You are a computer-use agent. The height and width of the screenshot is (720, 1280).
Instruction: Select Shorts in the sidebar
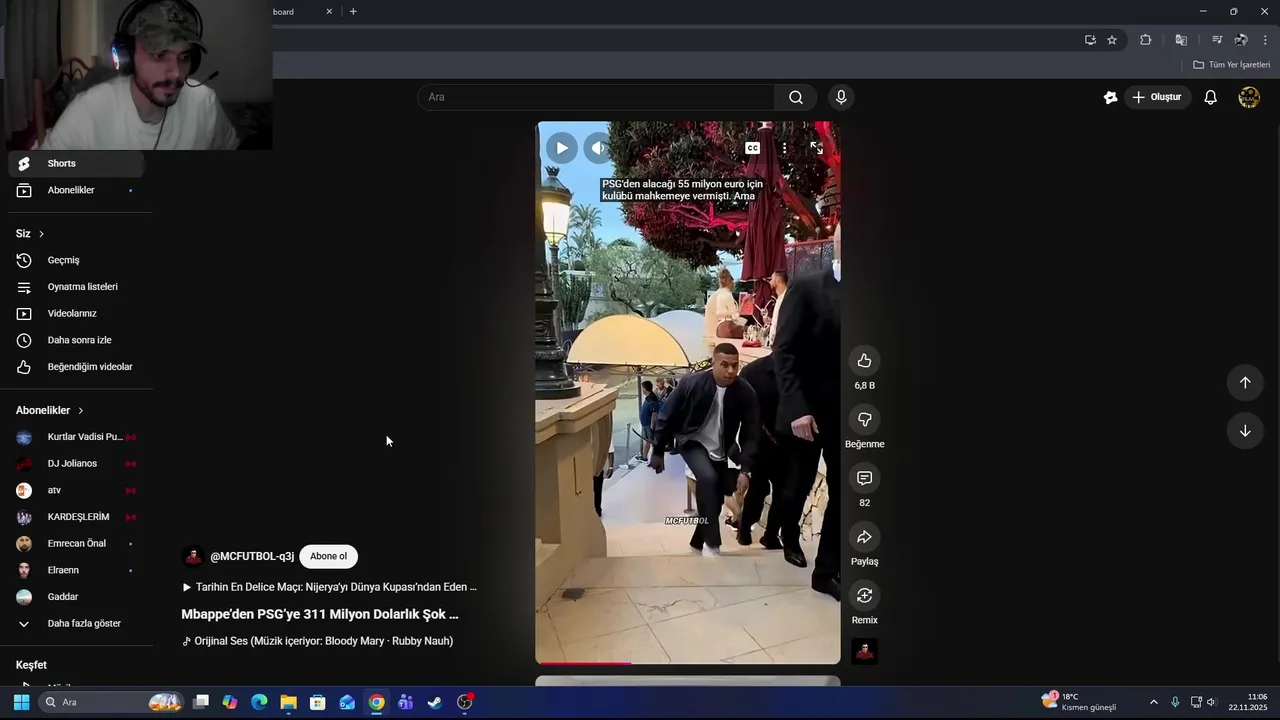pyautogui.click(x=76, y=163)
